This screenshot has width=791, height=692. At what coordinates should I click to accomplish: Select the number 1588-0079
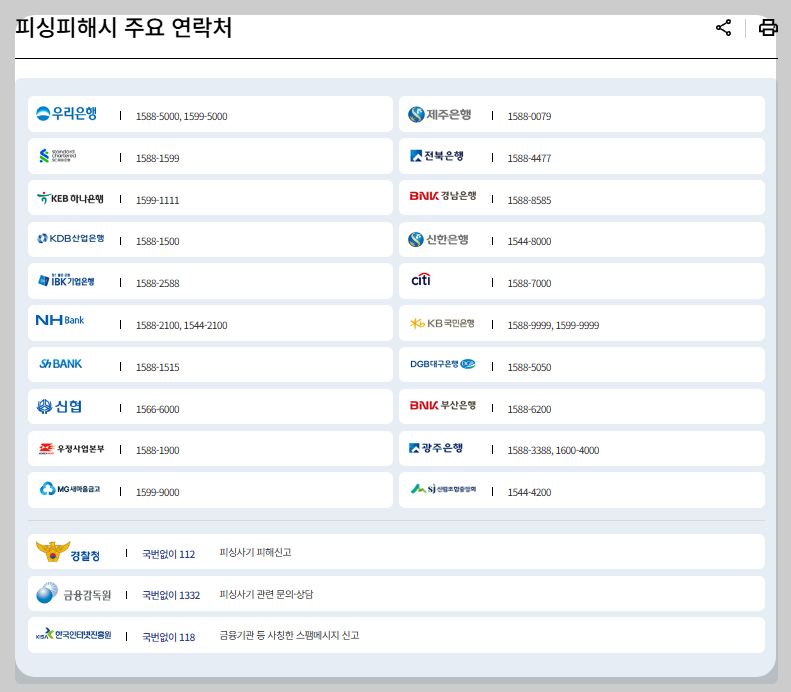(529, 117)
